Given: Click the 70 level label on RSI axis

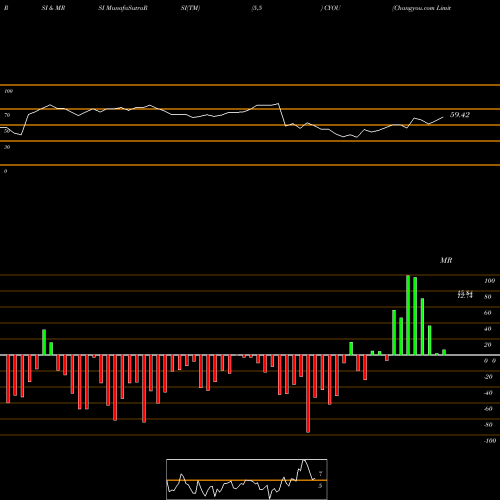Looking at the screenshot, I should [x=7, y=115].
